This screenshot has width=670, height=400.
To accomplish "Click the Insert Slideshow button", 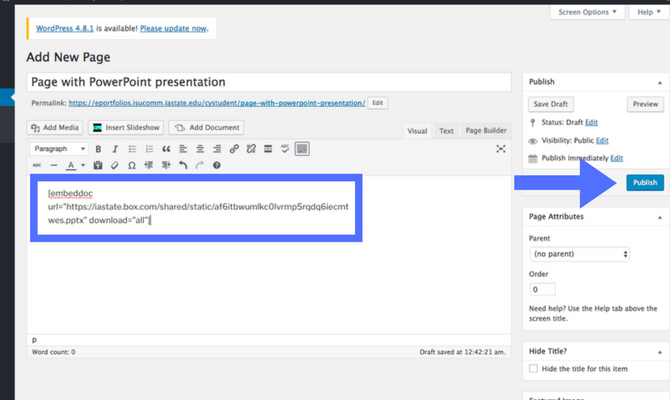I will [x=126, y=127].
